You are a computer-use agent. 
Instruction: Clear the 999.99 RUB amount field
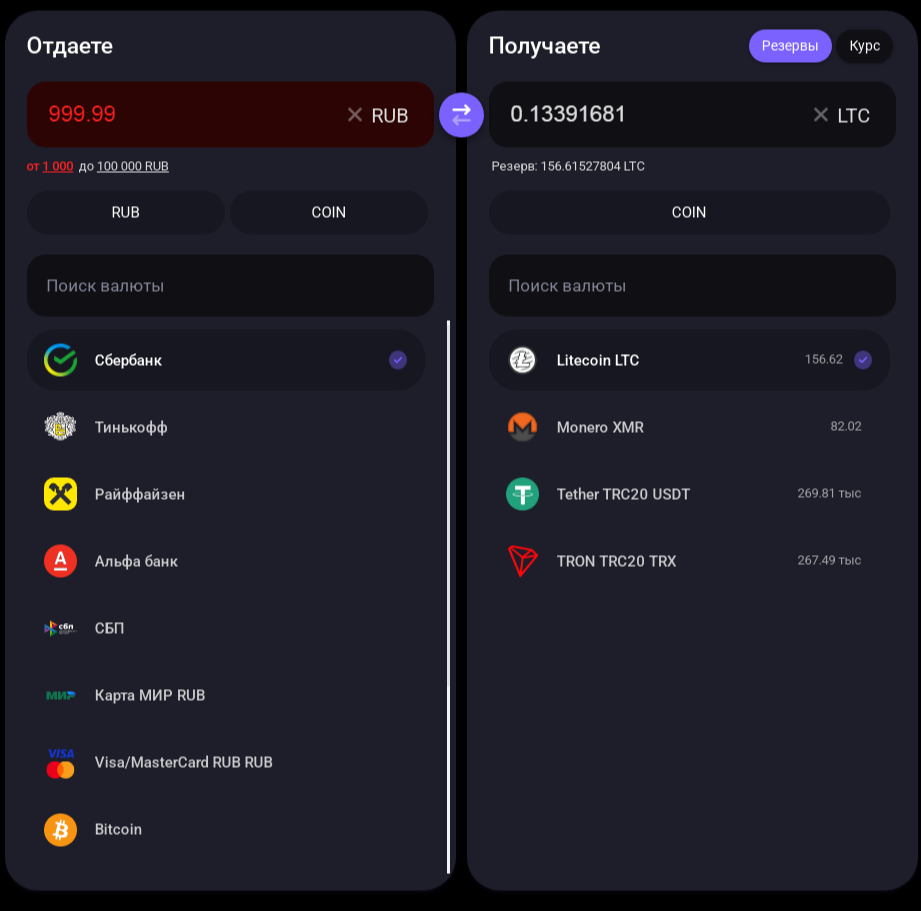tap(355, 115)
